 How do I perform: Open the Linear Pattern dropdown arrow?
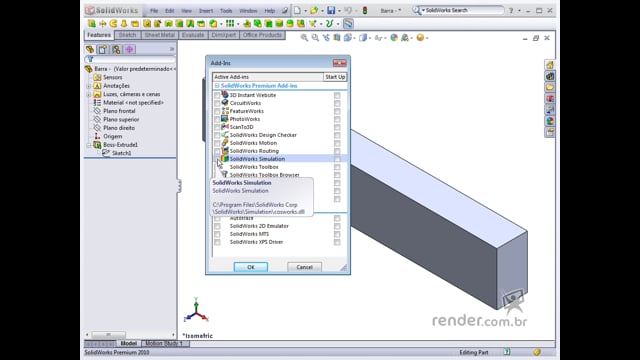238,24
